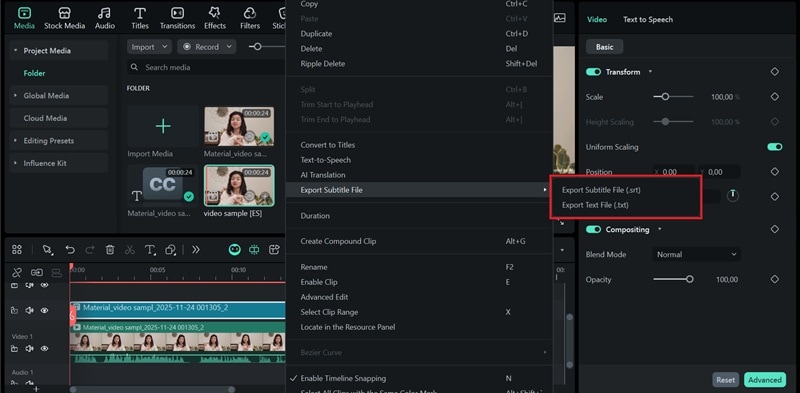The image size is (800, 393).
Task: Open the Filters library tab
Action: pos(249,18)
